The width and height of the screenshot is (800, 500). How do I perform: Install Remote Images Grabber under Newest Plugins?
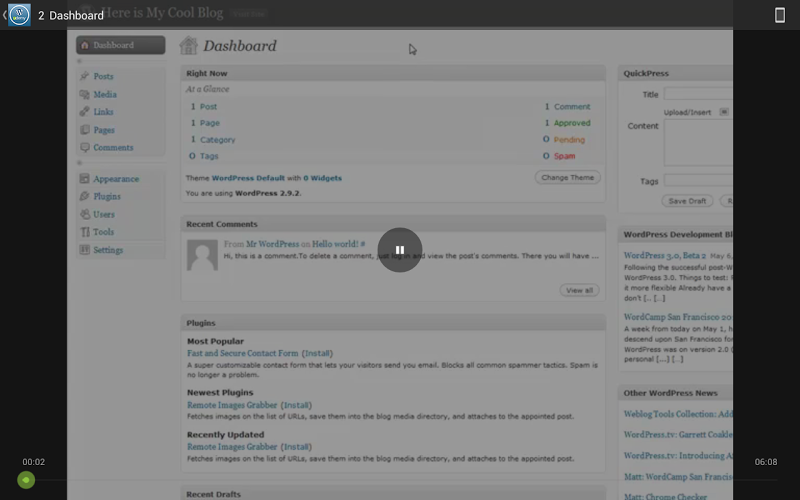click(x=296, y=405)
